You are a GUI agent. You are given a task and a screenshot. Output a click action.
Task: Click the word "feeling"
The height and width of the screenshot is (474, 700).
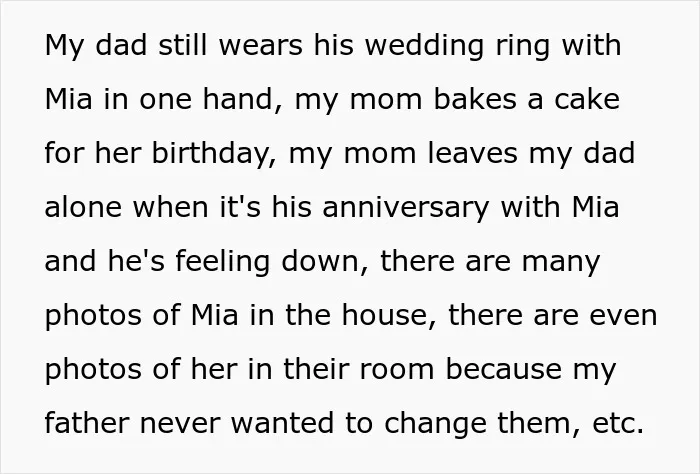point(222,262)
